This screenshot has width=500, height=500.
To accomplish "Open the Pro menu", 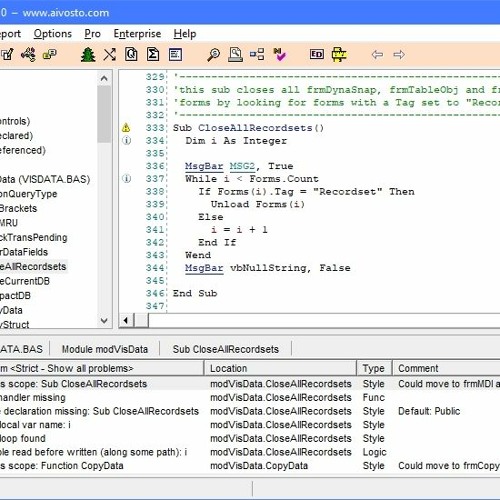I will (x=92, y=34).
